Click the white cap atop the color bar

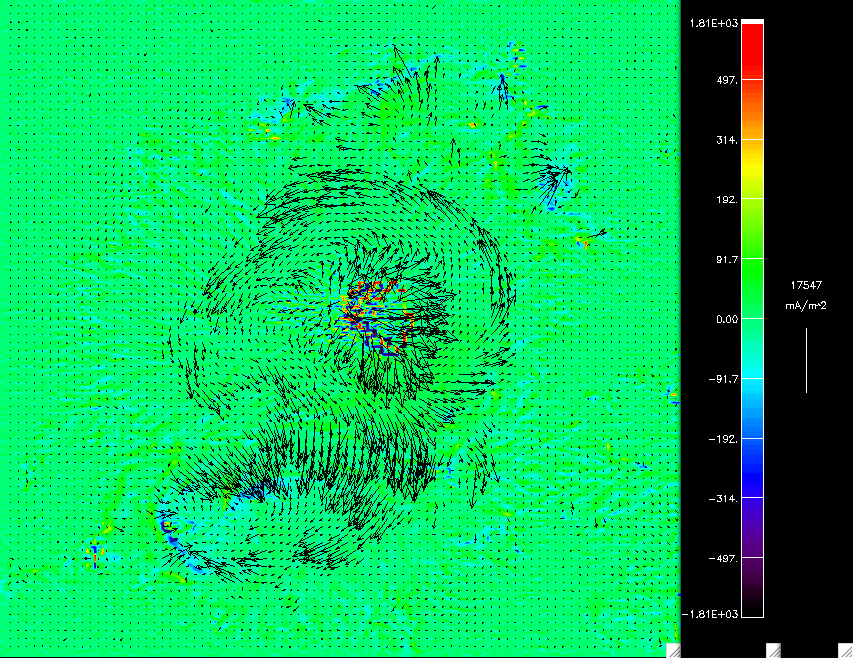click(x=752, y=22)
